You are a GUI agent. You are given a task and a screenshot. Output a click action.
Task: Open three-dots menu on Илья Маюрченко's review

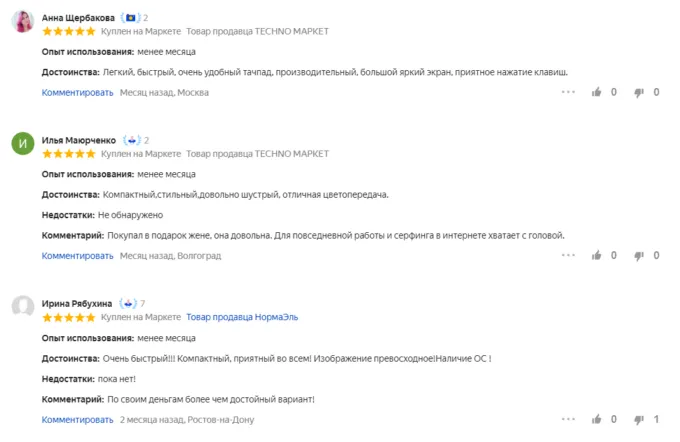pos(568,255)
